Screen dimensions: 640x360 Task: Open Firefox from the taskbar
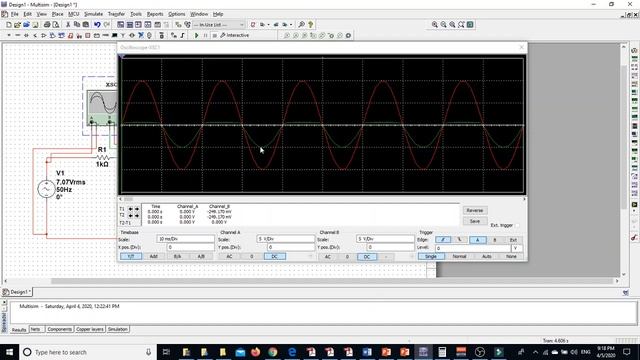(256, 352)
